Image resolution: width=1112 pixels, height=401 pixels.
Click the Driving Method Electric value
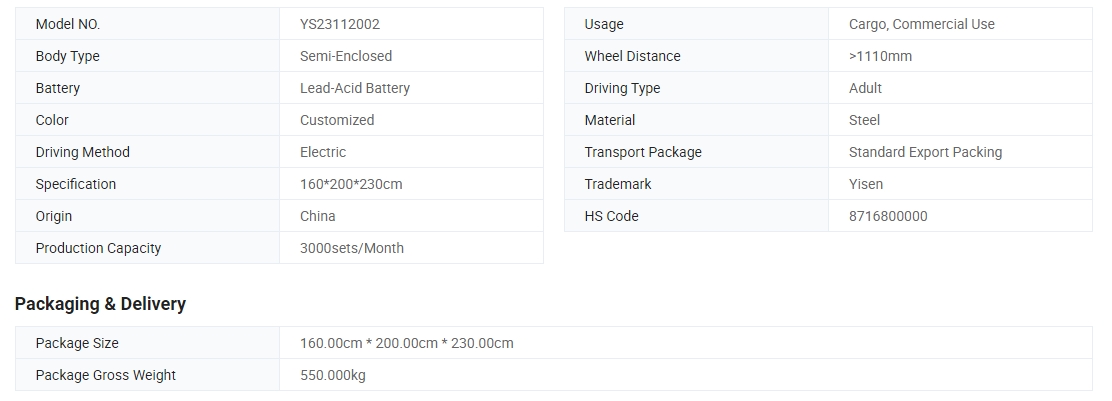(323, 152)
